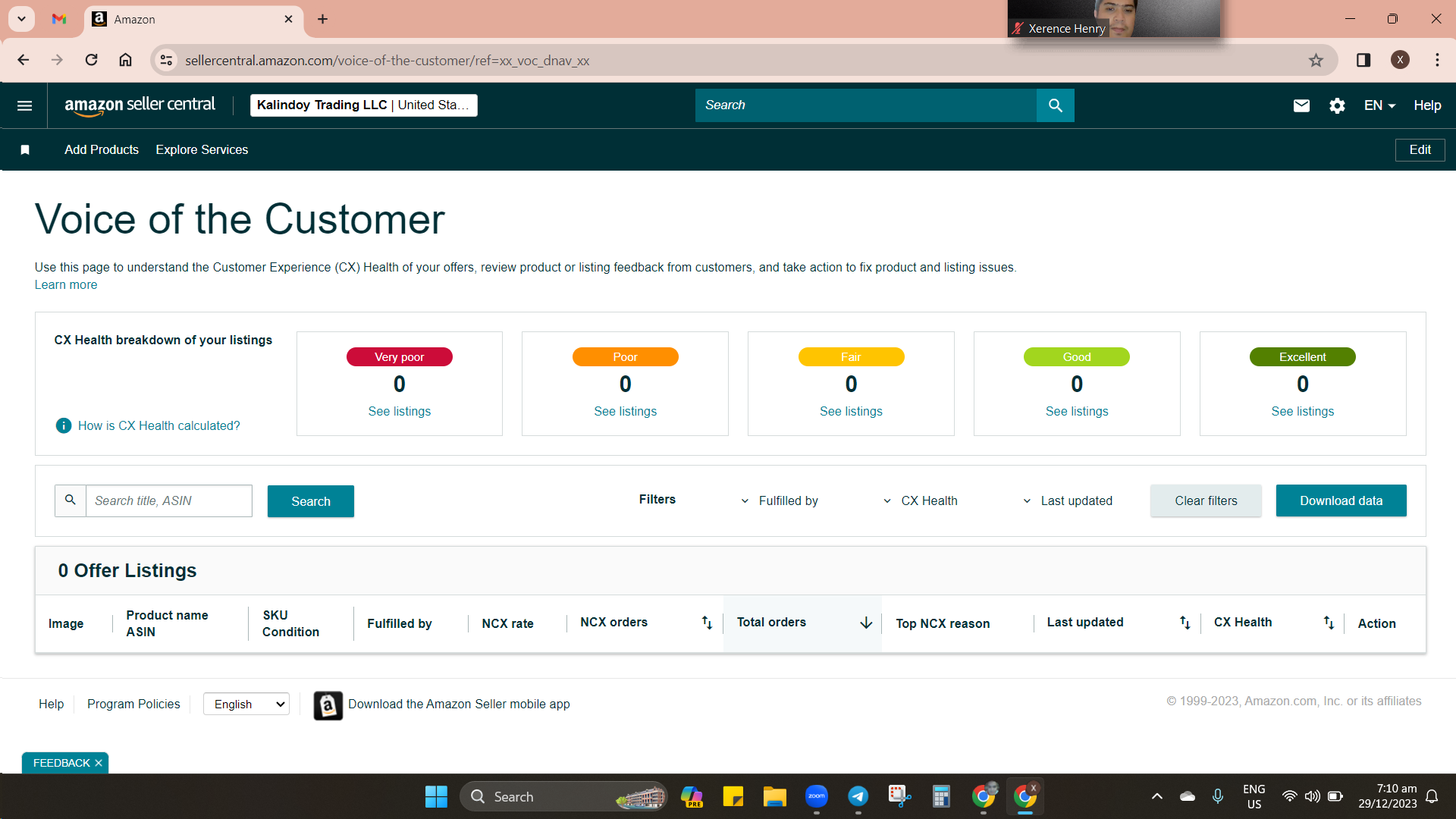View site information icon in address bar
Viewport: 1456px width, 819px height.
(x=166, y=60)
